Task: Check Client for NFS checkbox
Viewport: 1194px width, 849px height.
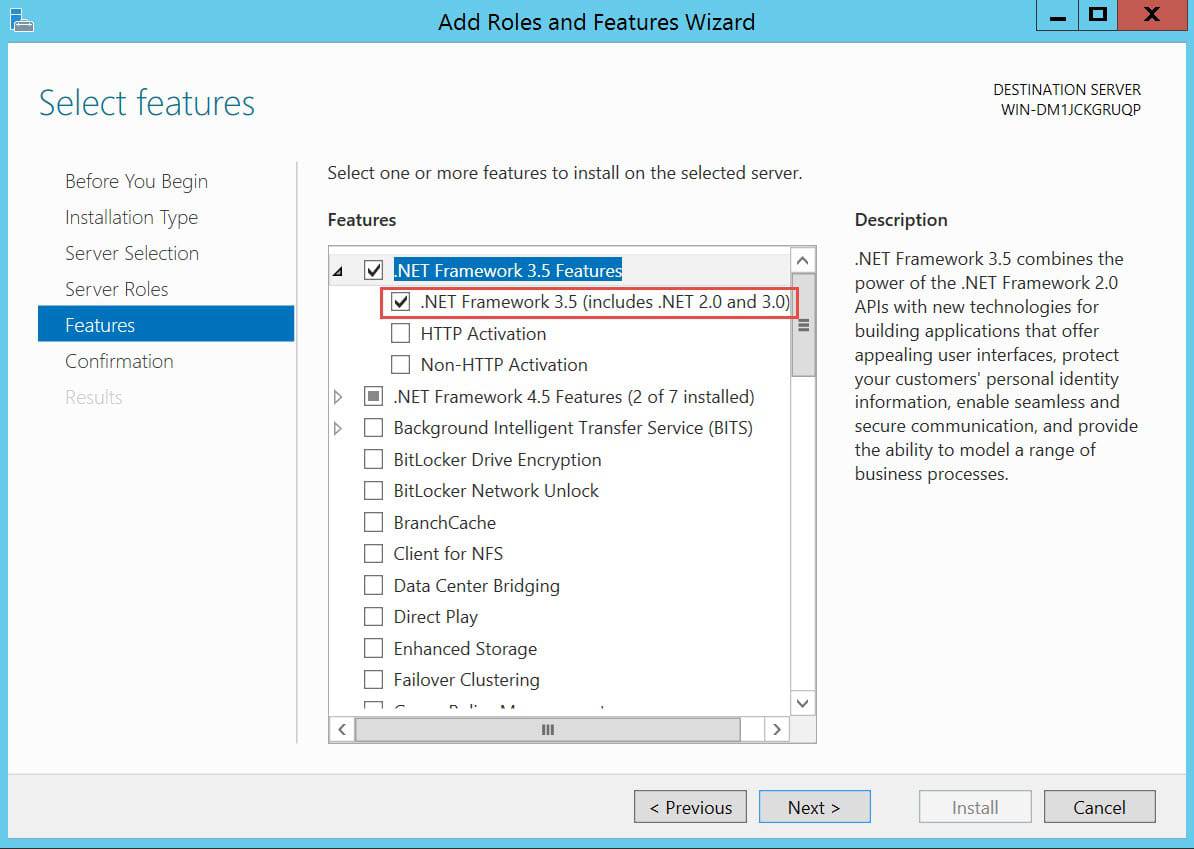Action: [x=373, y=554]
